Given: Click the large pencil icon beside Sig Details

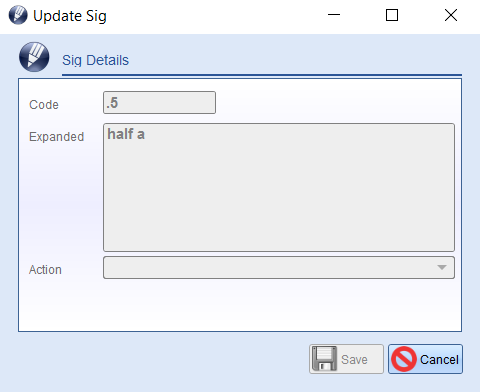Looking at the screenshot, I should [x=34, y=57].
